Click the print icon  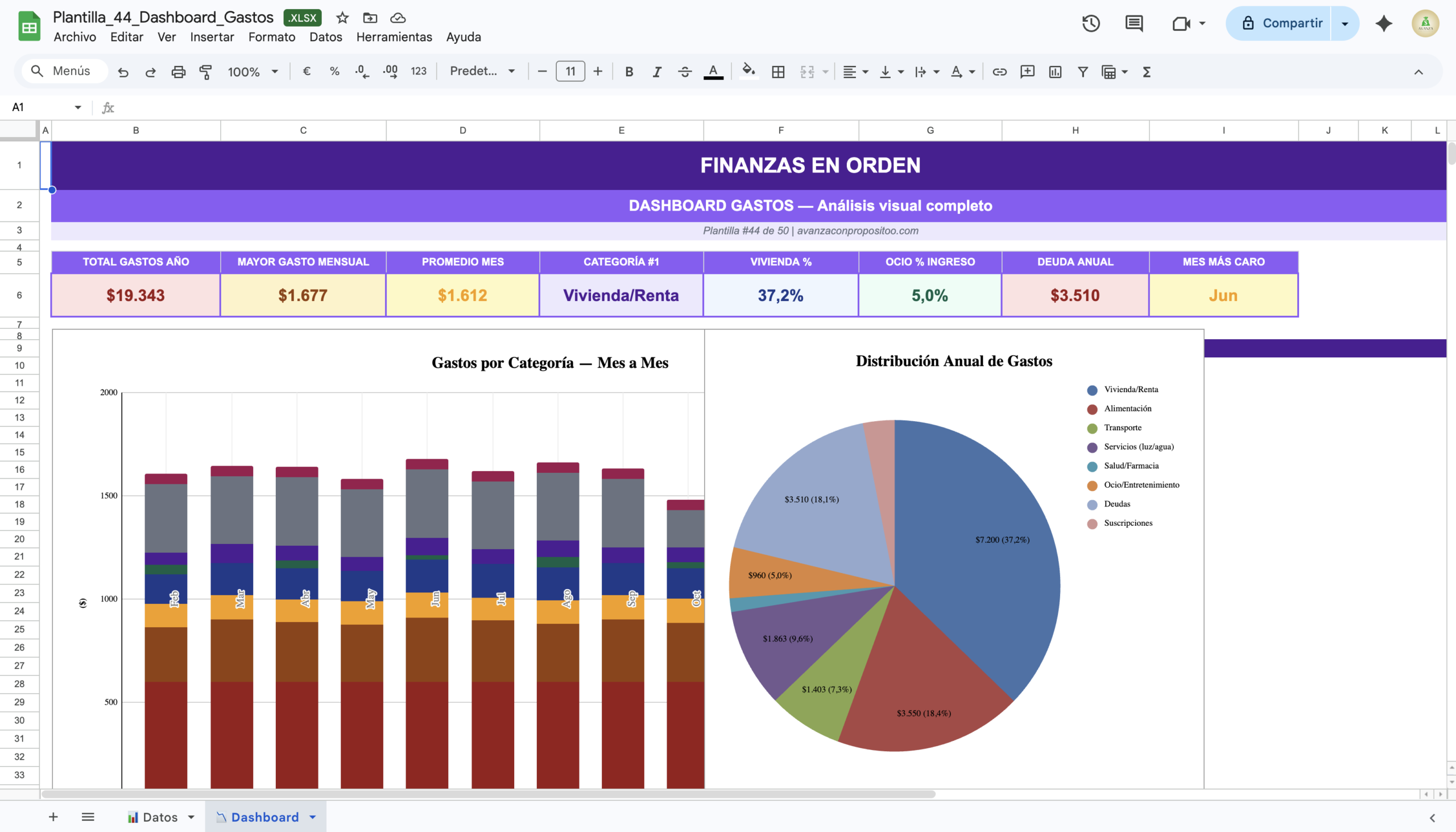click(x=178, y=72)
